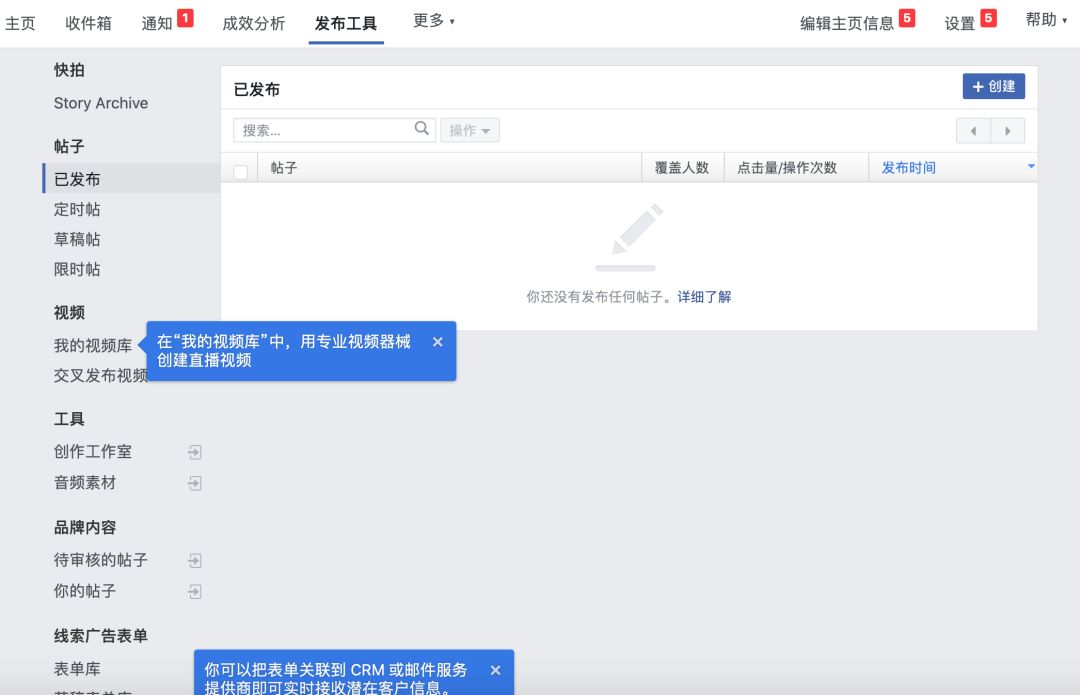1080x695 pixels.
Task: Open the 操作 dropdown
Action: [470, 130]
